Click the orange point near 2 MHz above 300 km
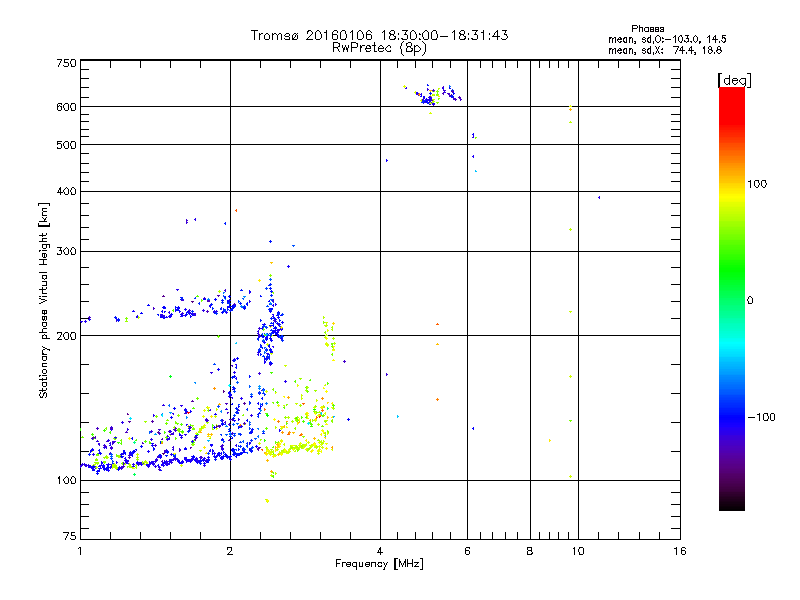The height and width of the screenshot is (600, 800). pos(236,210)
